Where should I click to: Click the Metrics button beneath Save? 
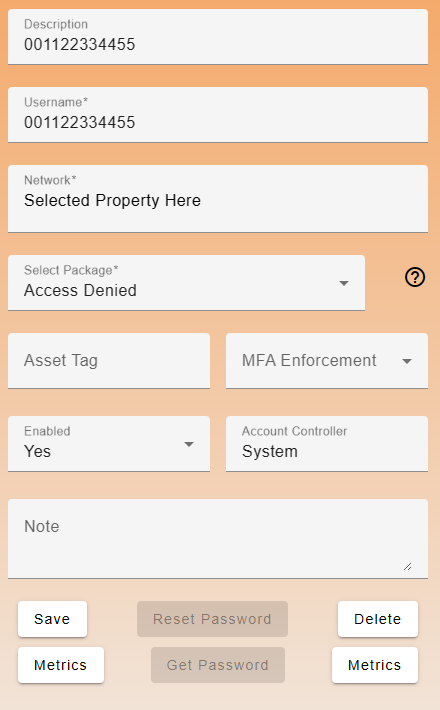click(x=61, y=665)
